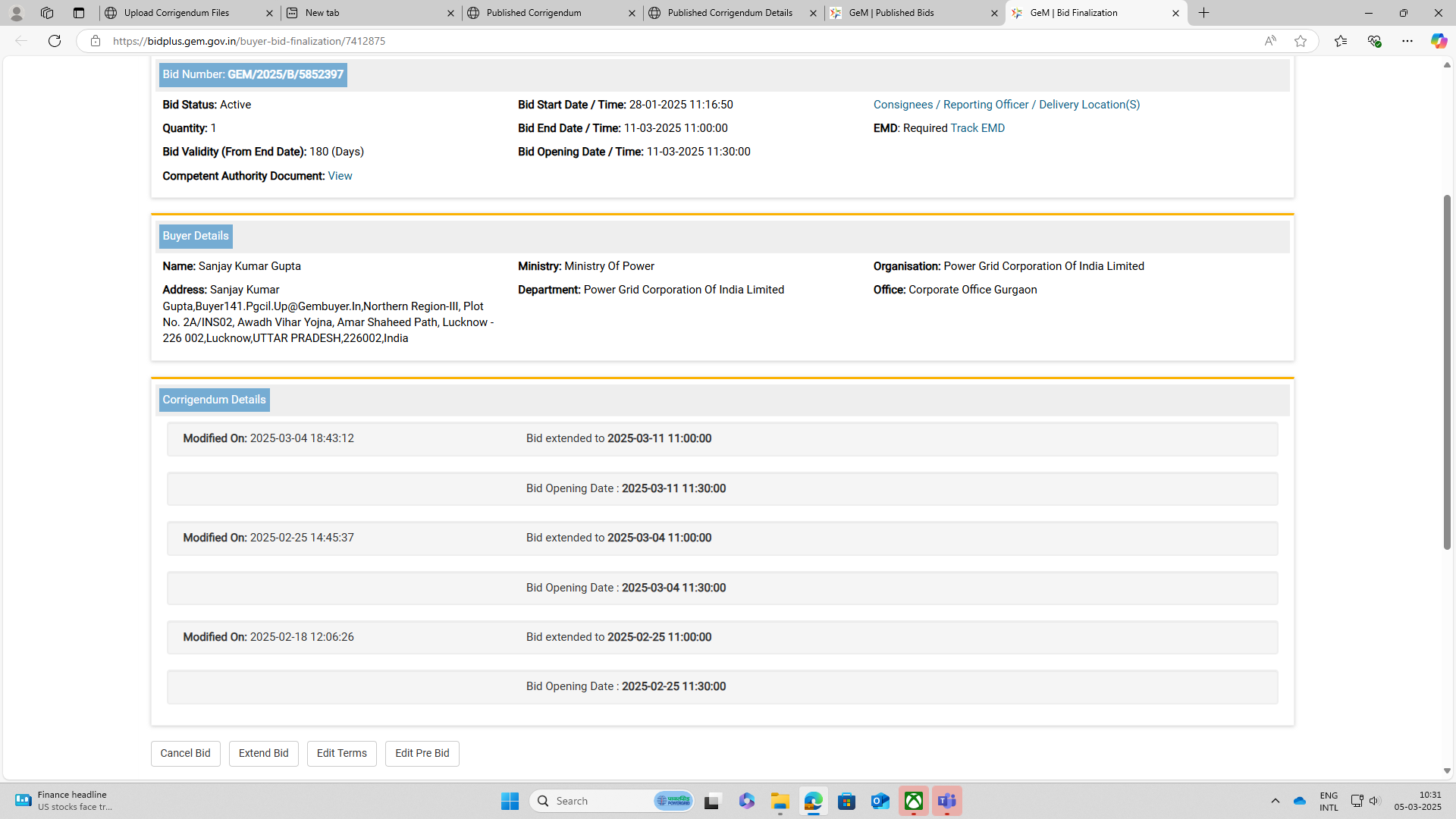The width and height of the screenshot is (1456, 819).
Task: Open Microsoft Edge taskbar icon
Action: [x=813, y=801]
